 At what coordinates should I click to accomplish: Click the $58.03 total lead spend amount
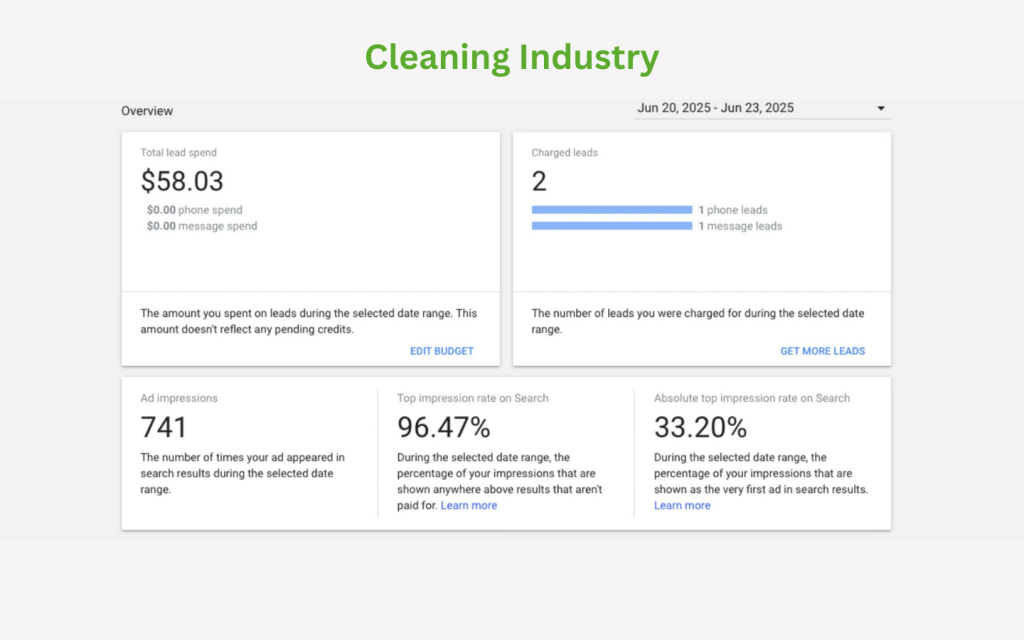click(182, 181)
